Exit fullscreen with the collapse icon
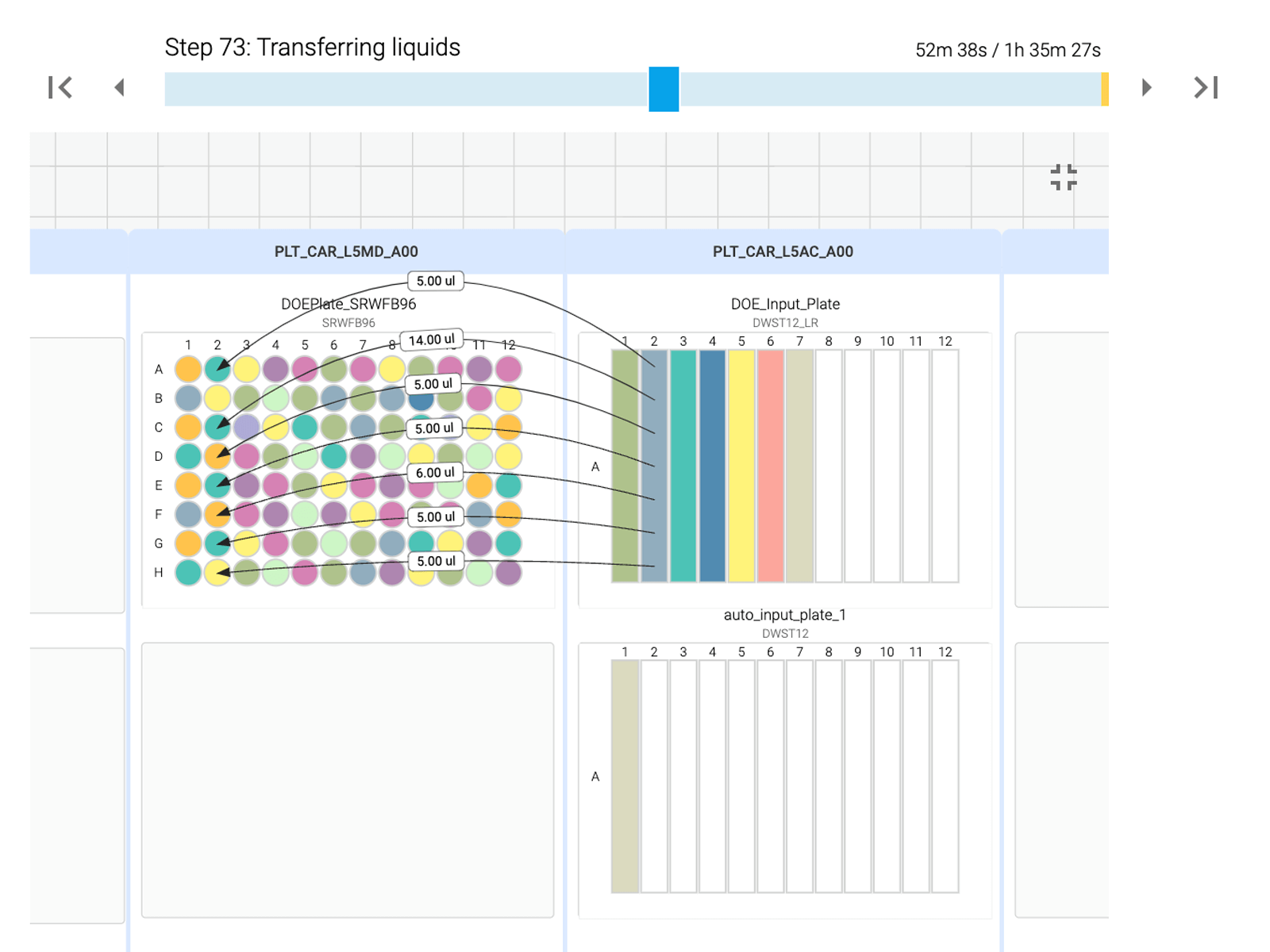The height and width of the screenshot is (952, 1270). [1064, 178]
